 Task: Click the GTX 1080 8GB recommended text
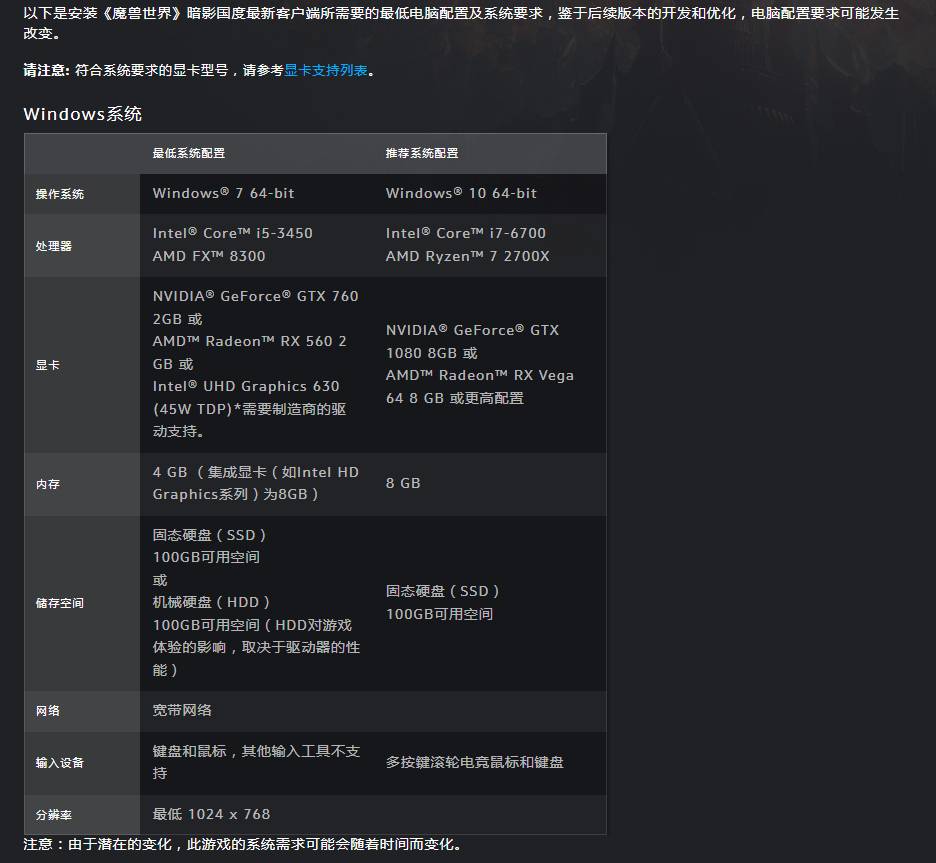[472, 341]
